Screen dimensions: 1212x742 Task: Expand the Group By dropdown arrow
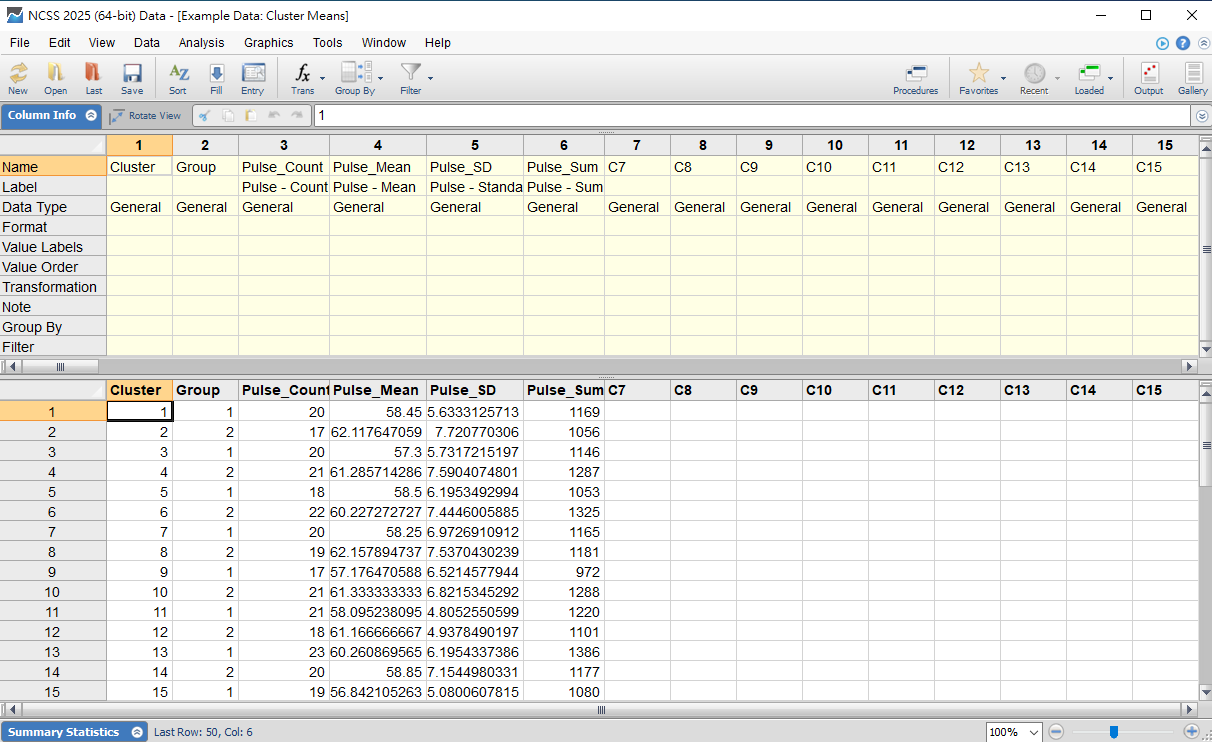point(380,78)
